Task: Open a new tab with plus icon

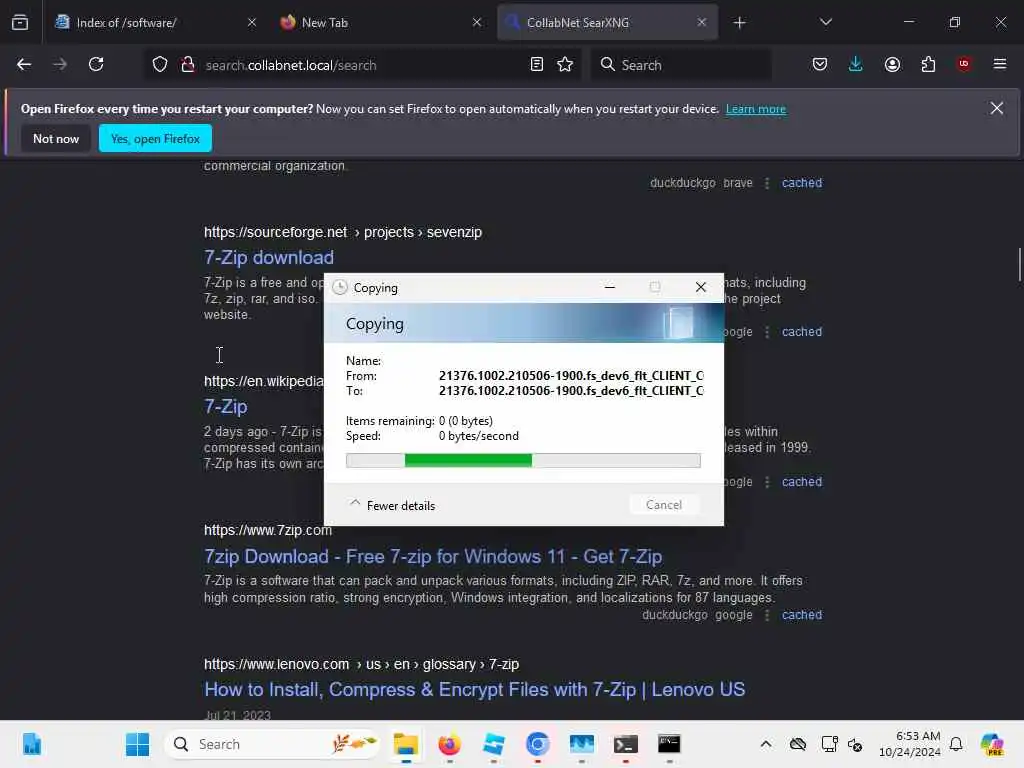Action: [x=739, y=23]
